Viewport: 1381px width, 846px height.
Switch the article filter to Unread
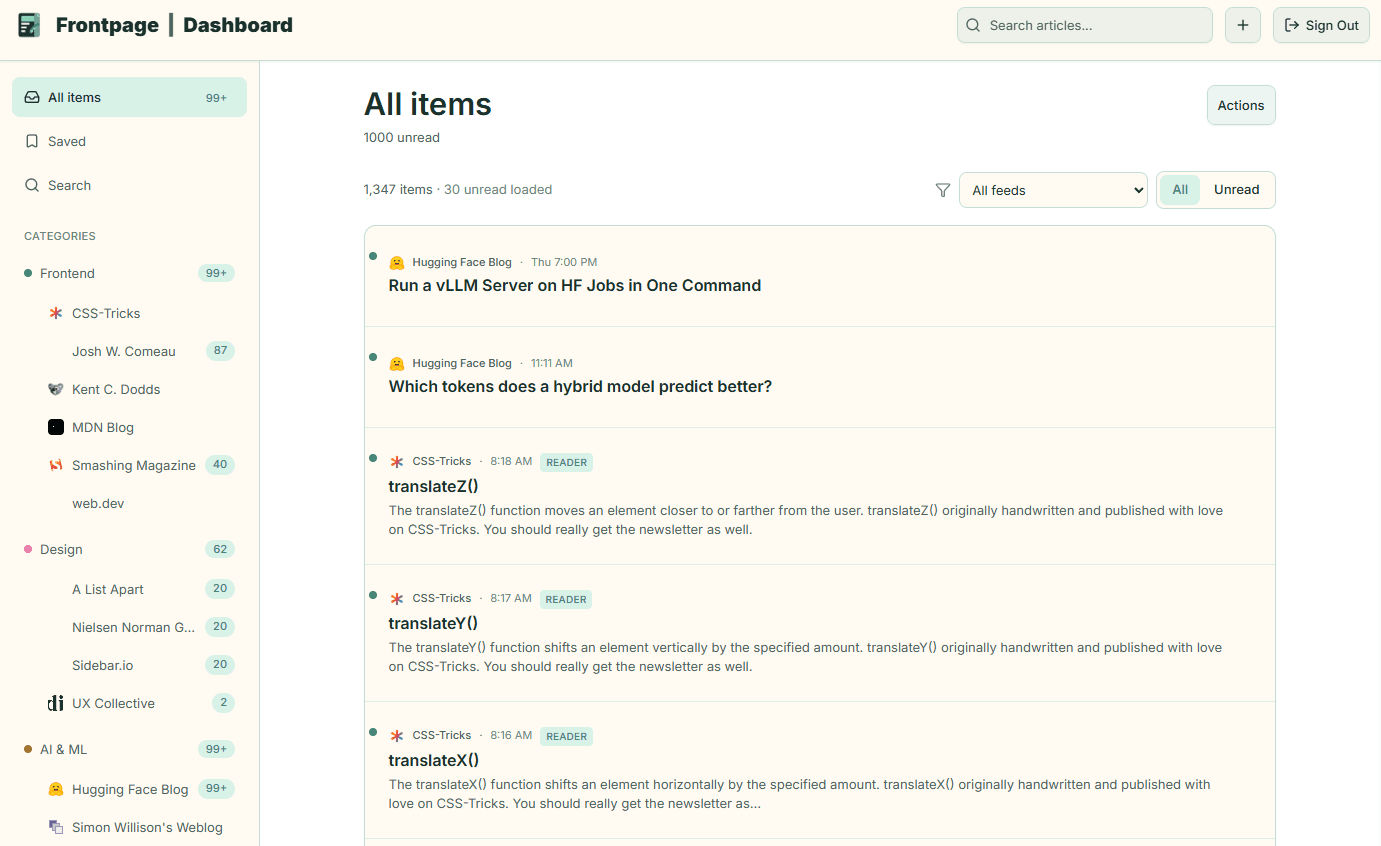[1236, 190]
